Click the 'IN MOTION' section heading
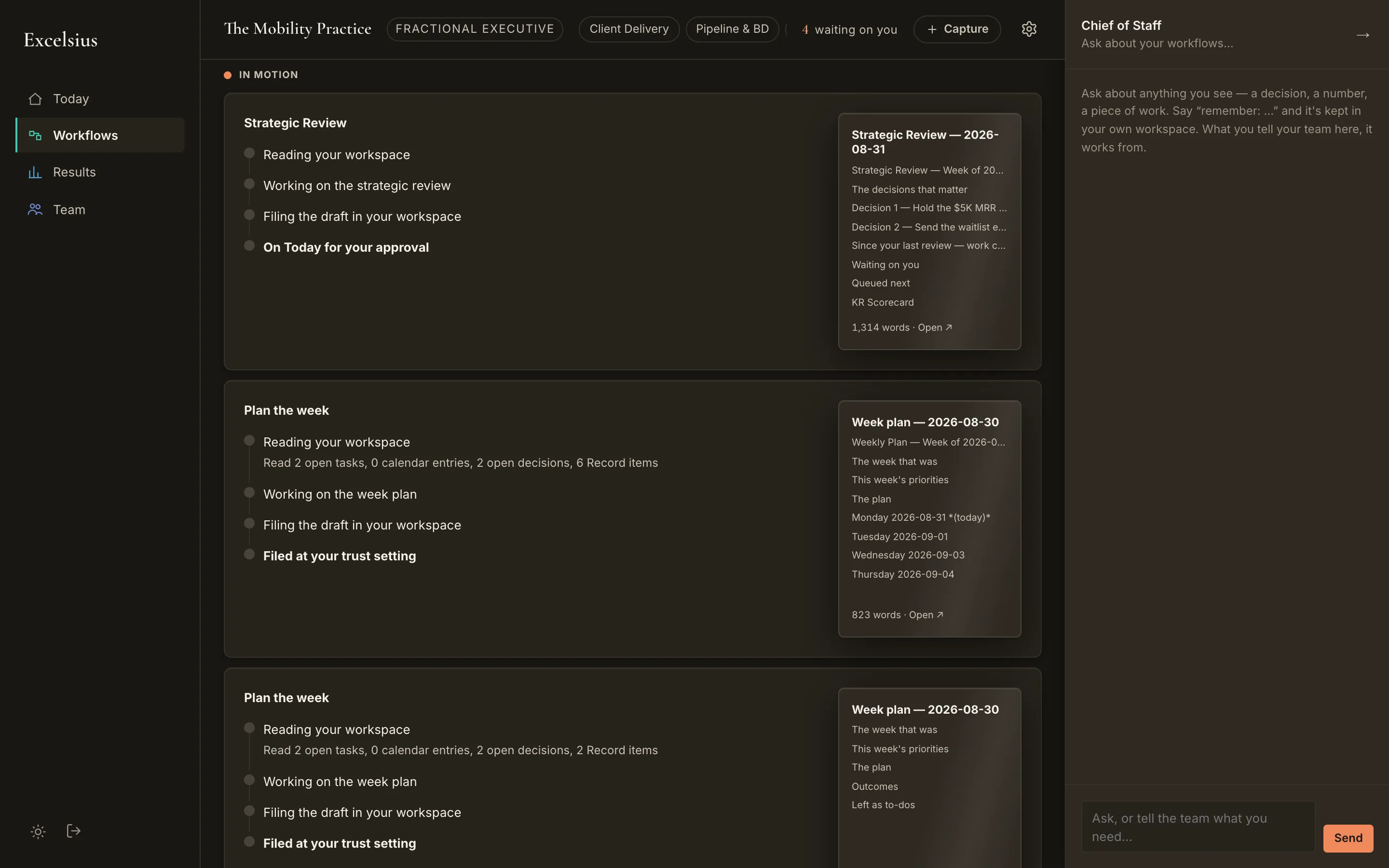 [x=268, y=75]
